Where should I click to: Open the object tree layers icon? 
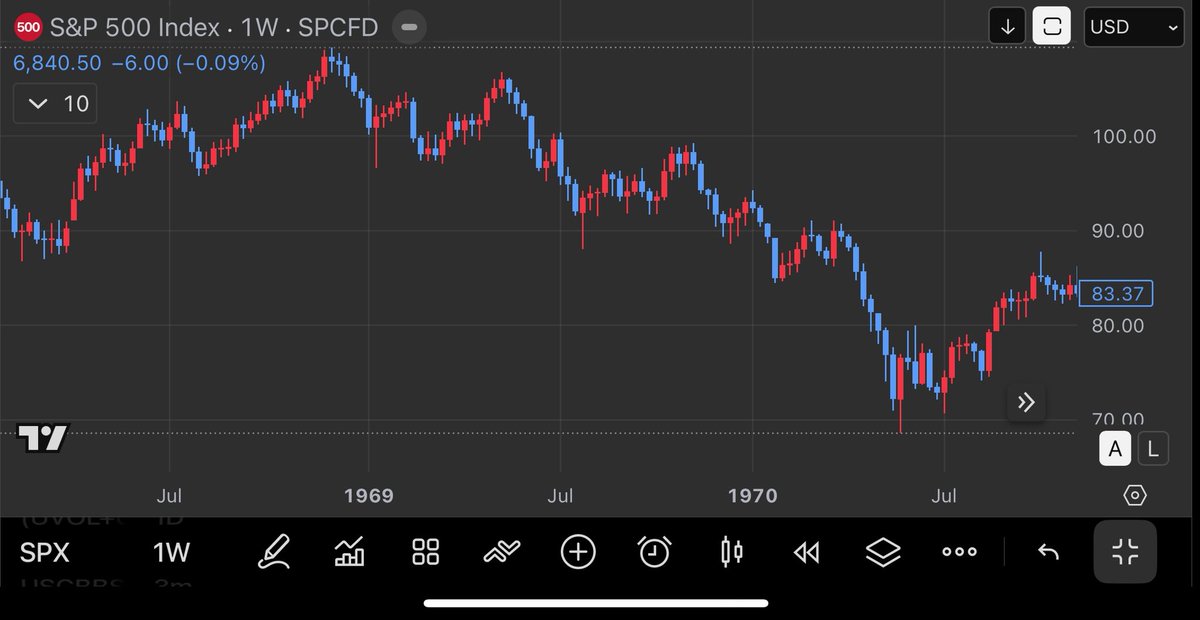point(883,551)
